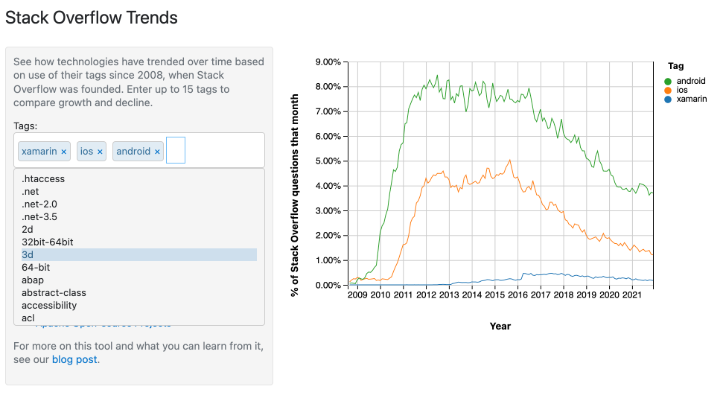Remove the xamarin tag chip
Screen dimensions: 723x397
pos(64,152)
